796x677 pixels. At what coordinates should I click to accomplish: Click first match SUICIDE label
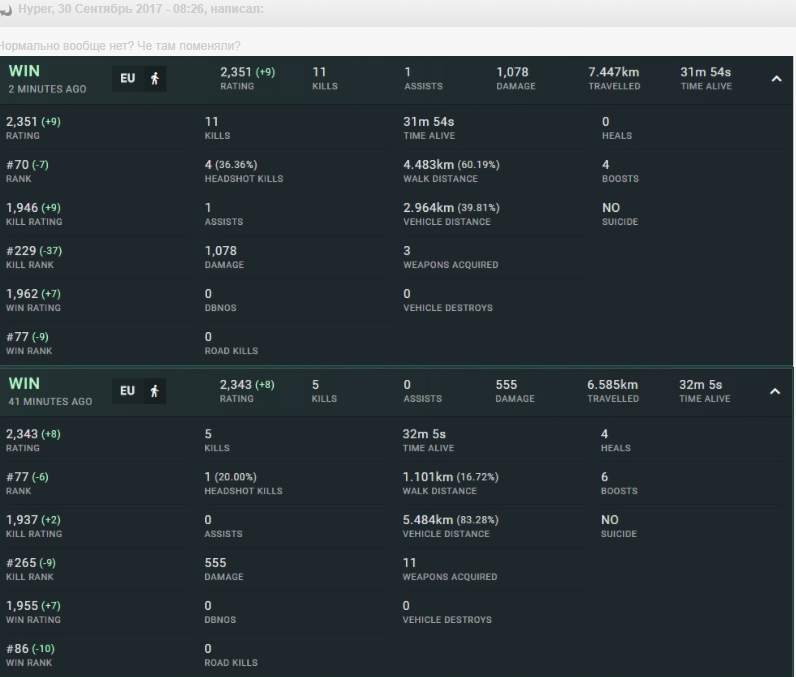[x=620, y=222]
